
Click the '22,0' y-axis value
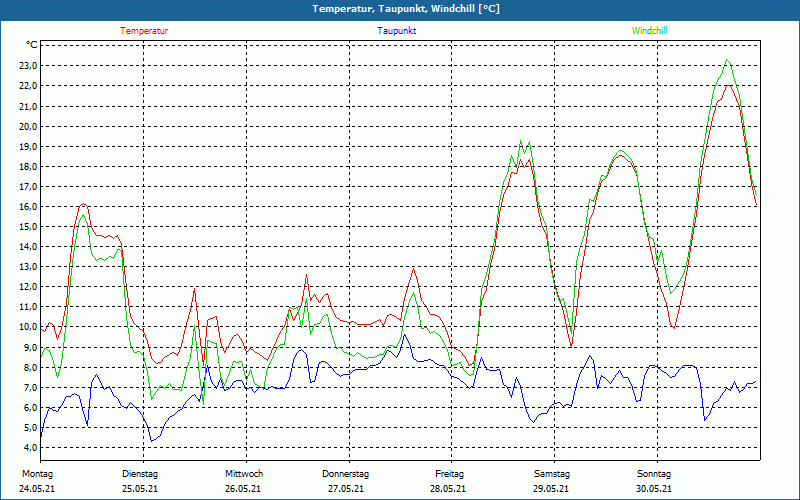click(x=28, y=86)
